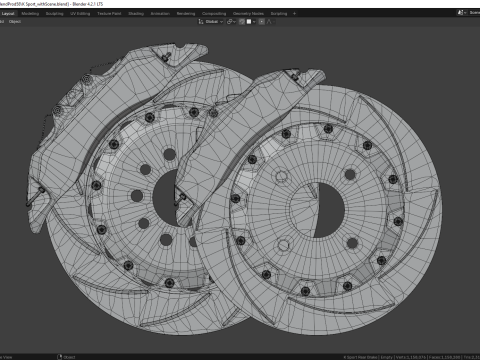The image size is (480, 360).
Task: Switch to the Shading workspace tab
Action: click(x=136, y=14)
